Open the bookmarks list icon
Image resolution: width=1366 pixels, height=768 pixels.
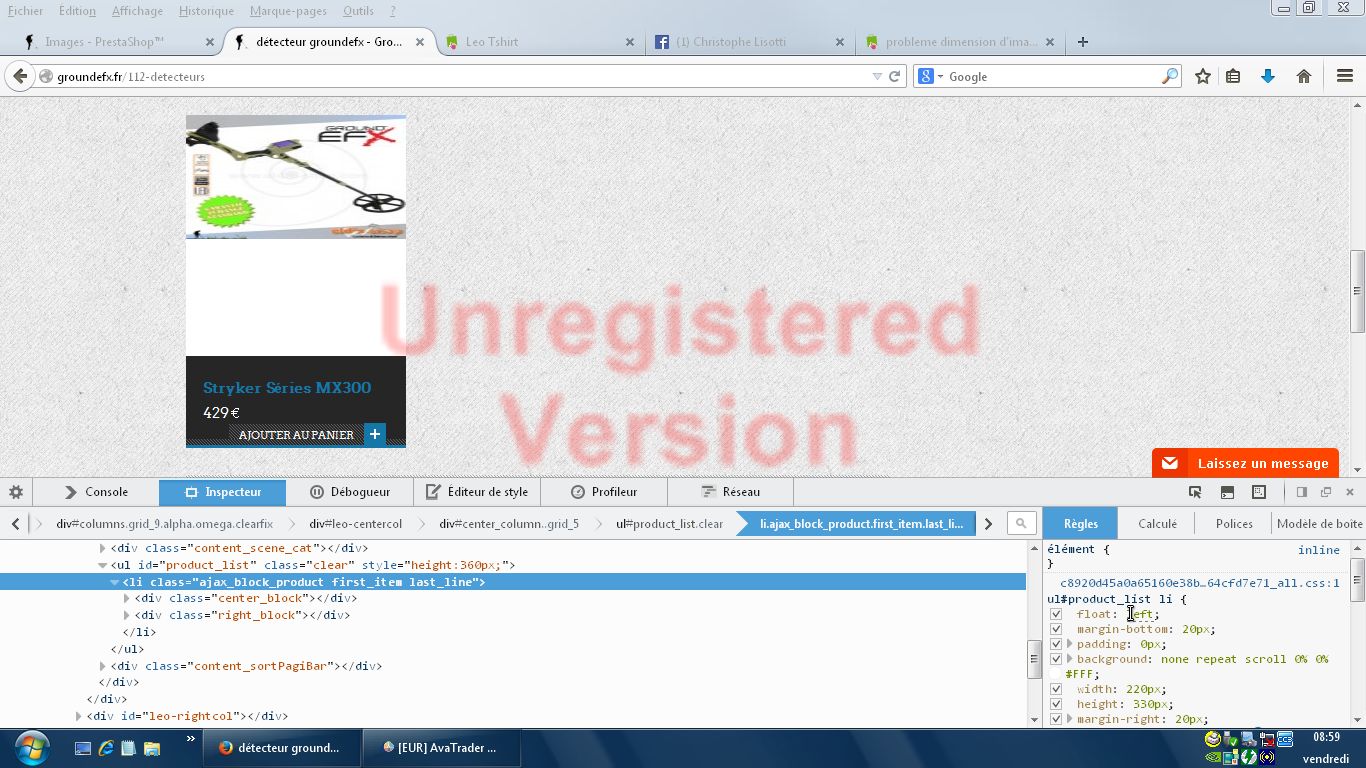(x=1233, y=76)
